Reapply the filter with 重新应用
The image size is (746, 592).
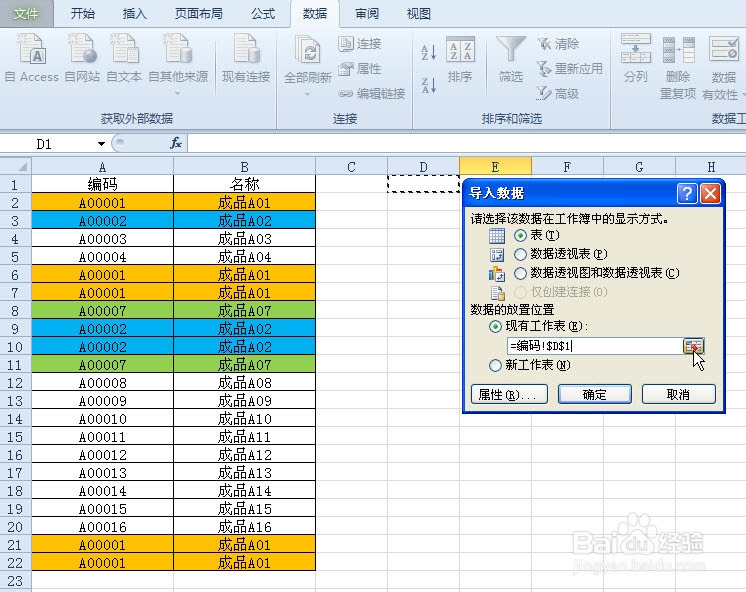pos(569,69)
